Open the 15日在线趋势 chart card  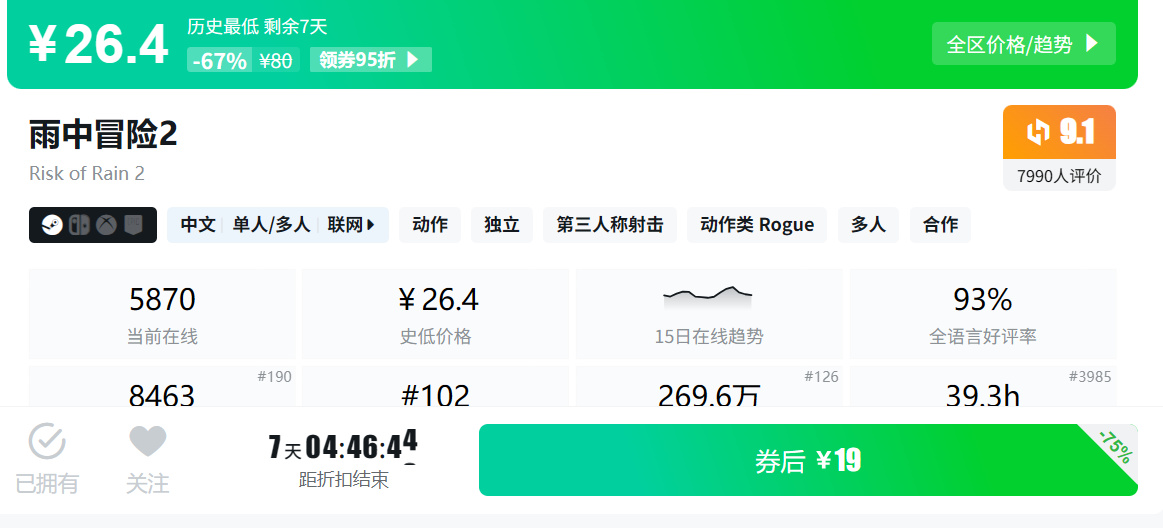click(709, 314)
